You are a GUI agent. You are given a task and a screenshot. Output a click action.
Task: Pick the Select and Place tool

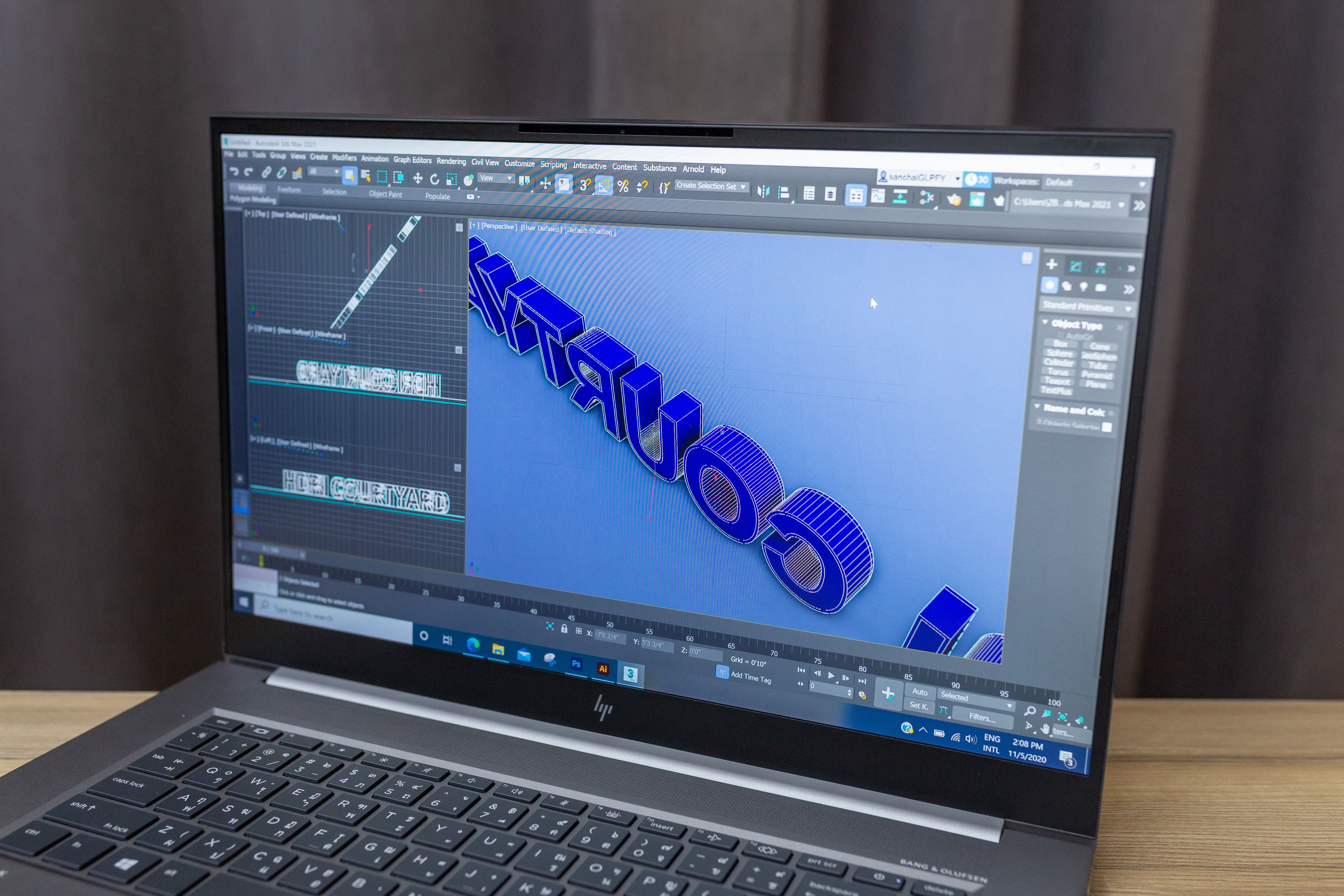(469, 181)
